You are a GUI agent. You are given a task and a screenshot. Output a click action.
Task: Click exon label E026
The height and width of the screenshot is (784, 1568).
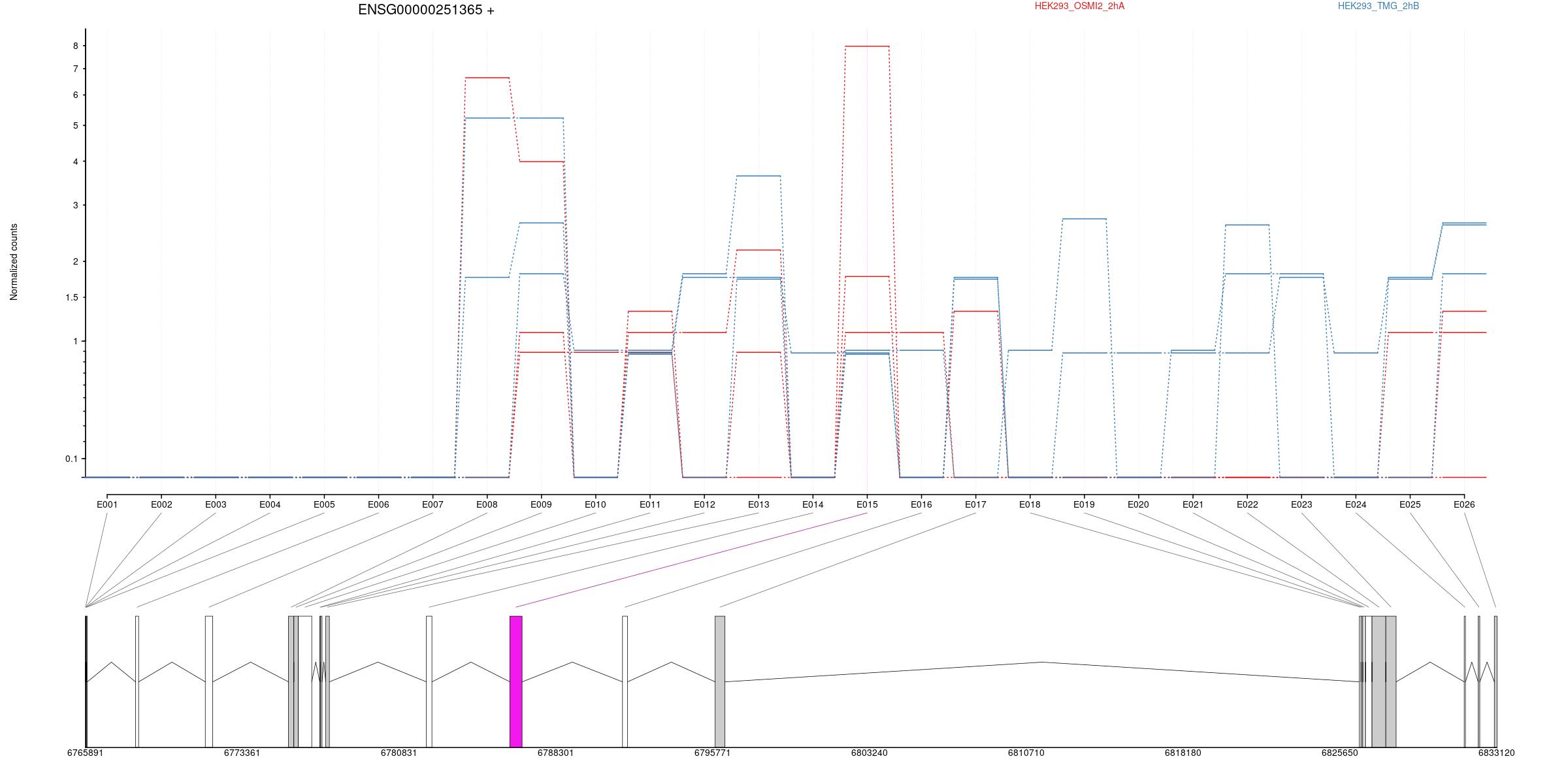click(1464, 504)
